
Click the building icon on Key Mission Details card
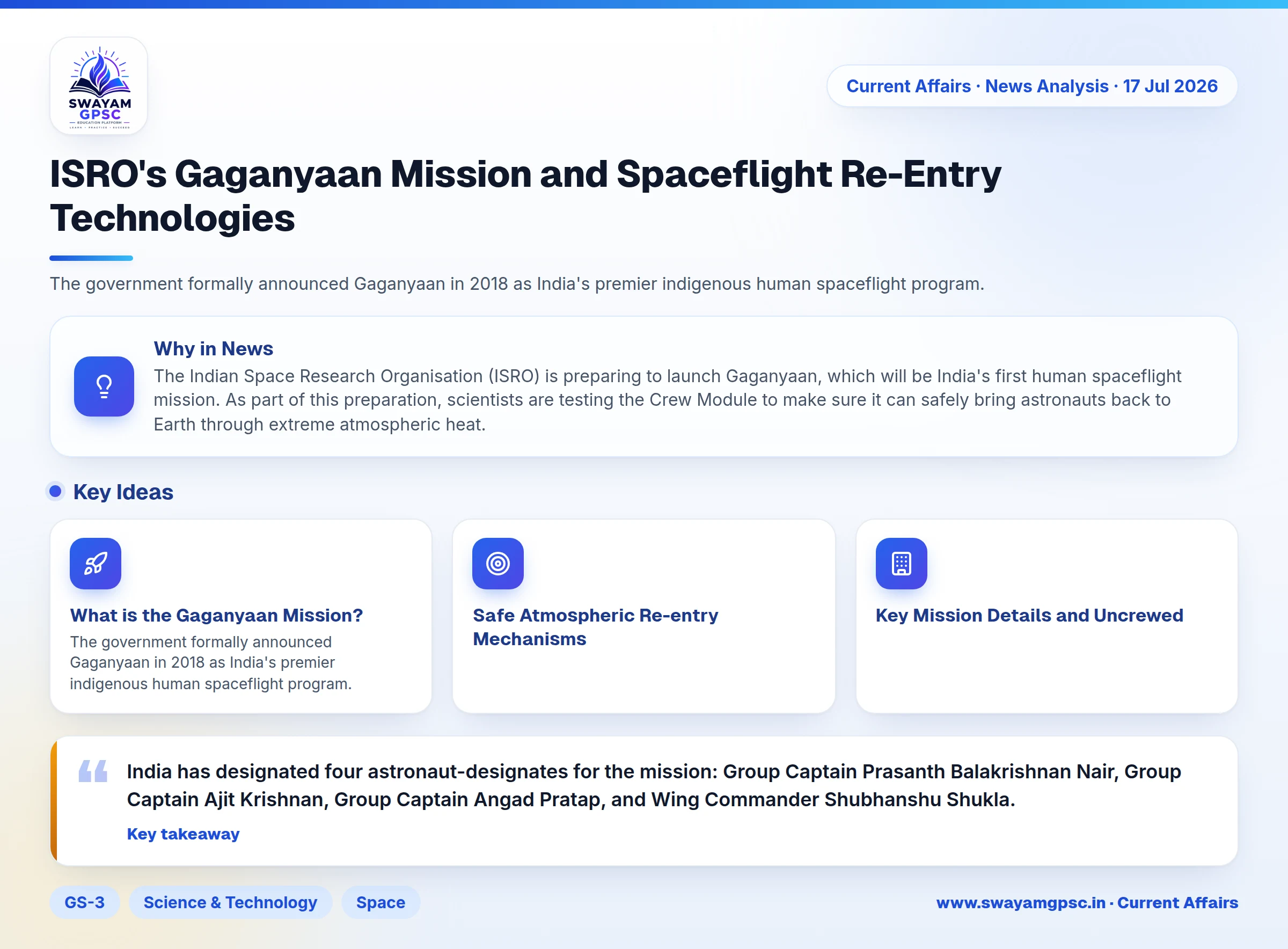coord(901,563)
